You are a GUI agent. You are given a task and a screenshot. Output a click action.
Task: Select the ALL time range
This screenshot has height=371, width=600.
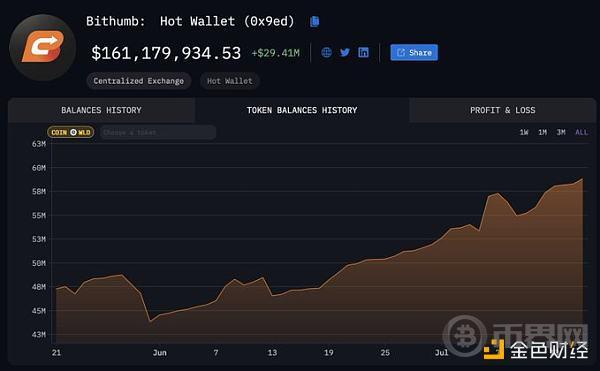[581, 132]
